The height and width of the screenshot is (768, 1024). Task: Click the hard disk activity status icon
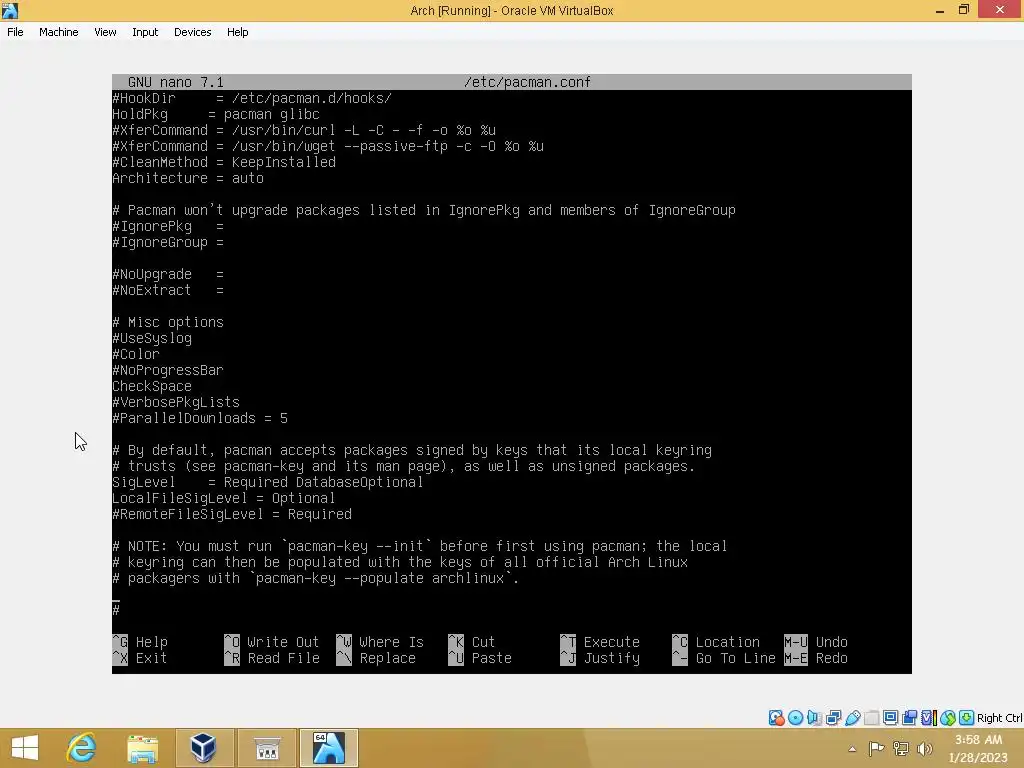[776, 718]
